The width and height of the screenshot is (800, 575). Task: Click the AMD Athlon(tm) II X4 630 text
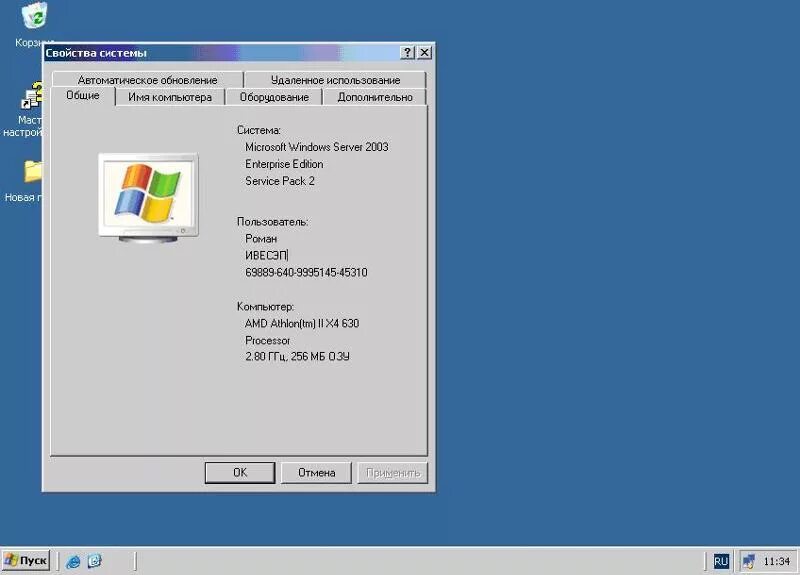[302, 323]
